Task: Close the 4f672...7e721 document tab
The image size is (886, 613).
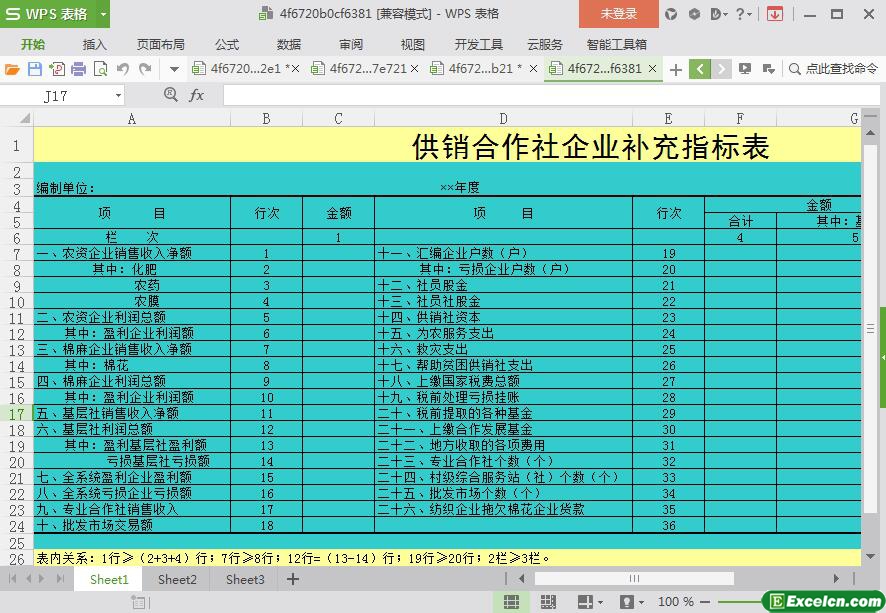Action: 415,69
